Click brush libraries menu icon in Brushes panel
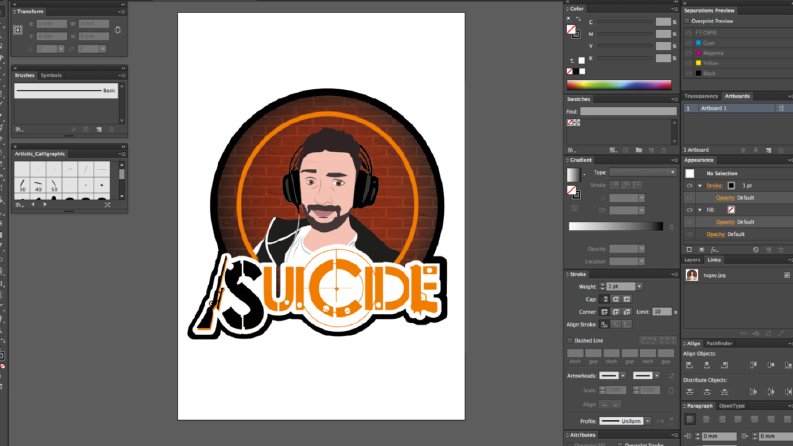 click(x=19, y=129)
